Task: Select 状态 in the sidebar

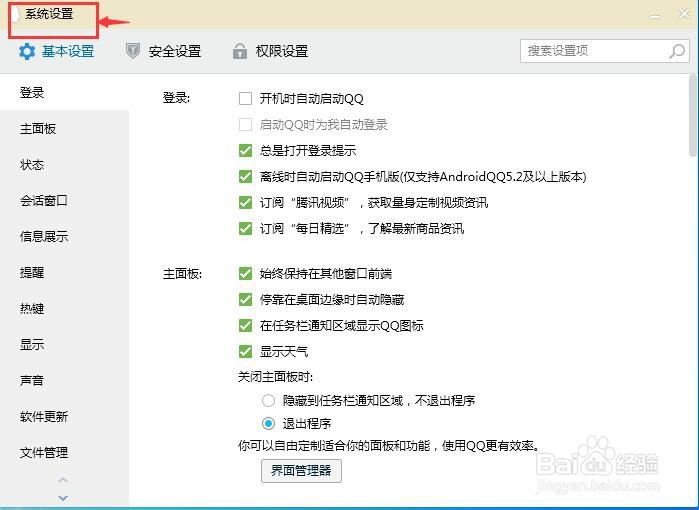Action: pyautogui.click(x=64, y=165)
